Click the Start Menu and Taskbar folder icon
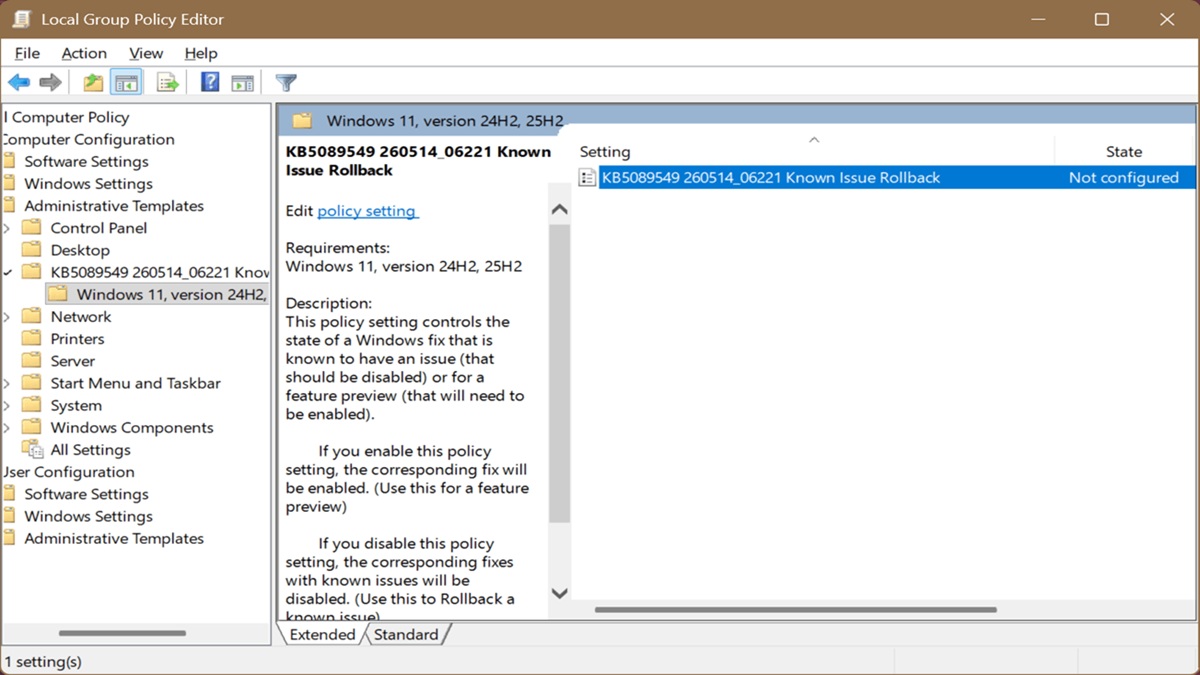 32,383
